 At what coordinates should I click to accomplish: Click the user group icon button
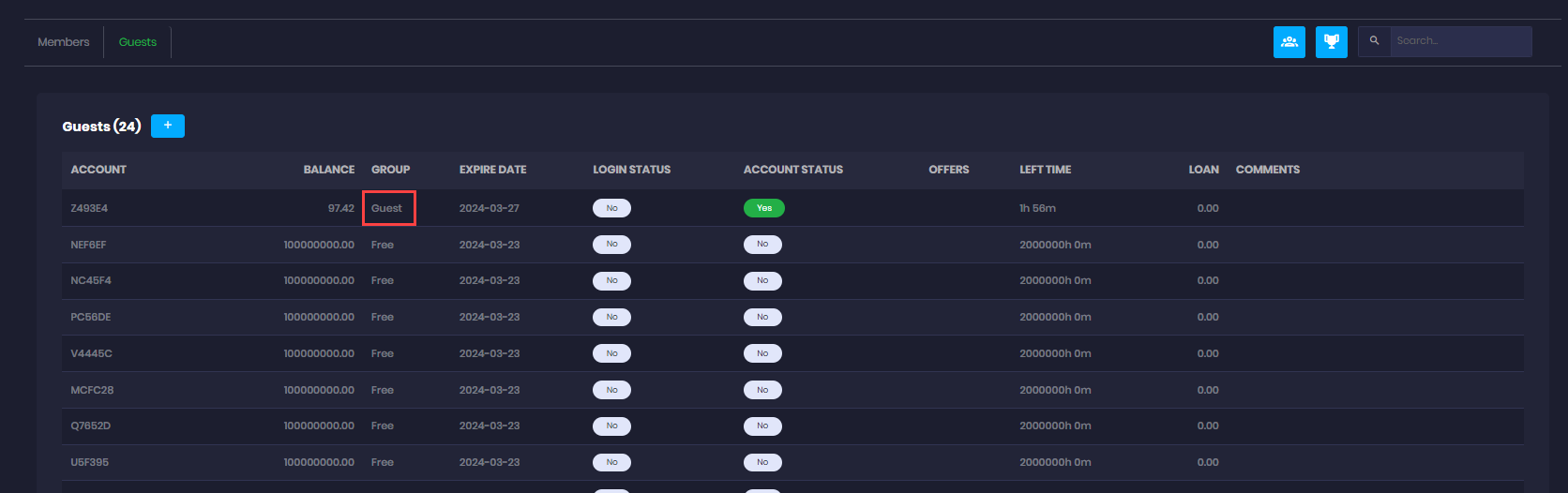point(1289,42)
